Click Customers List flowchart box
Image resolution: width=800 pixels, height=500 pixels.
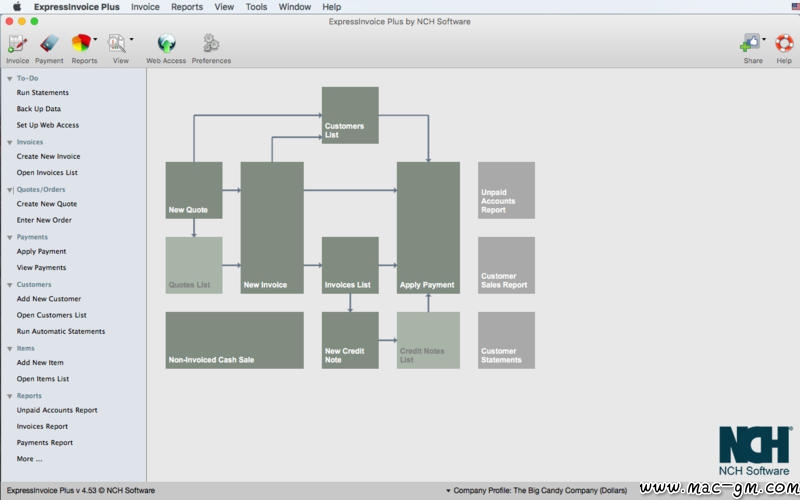click(350, 115)
